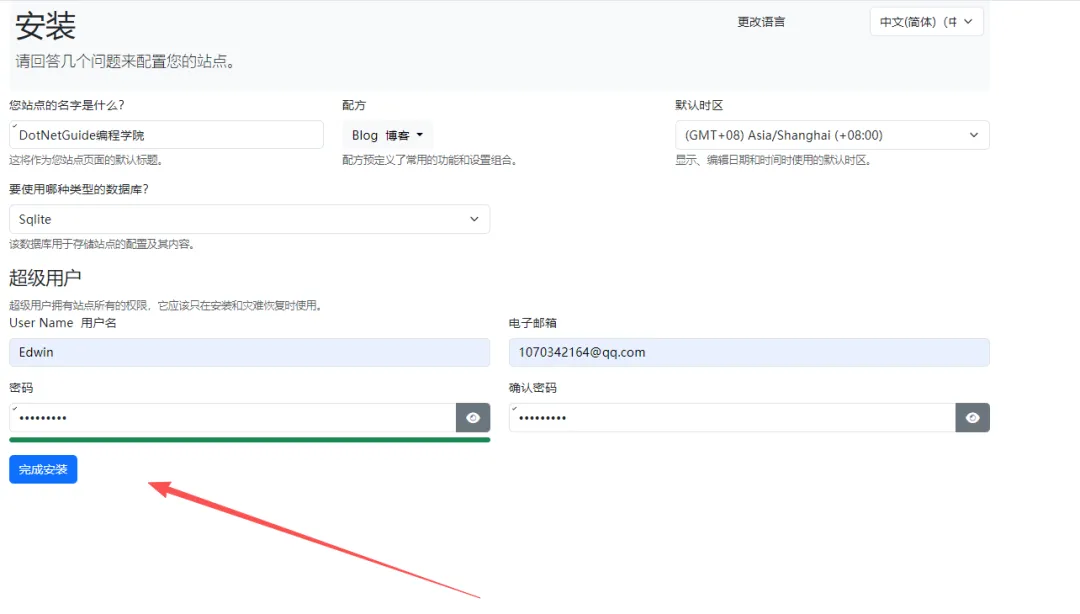
Task: Click the 默认时区 label
Action: pyautogui.click(x=699, y=105)
